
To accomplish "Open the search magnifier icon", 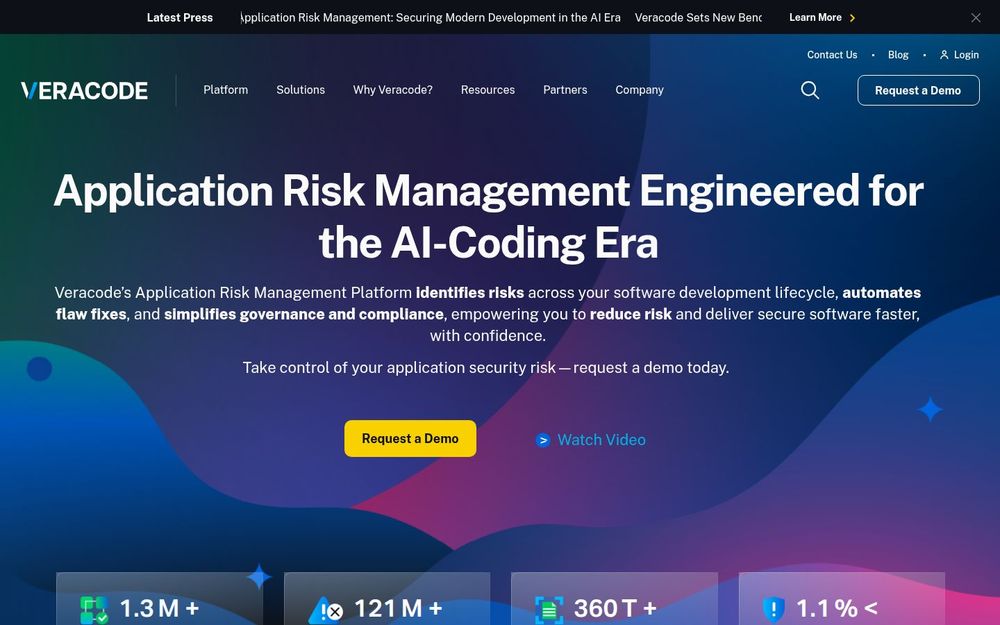I will pos(810,90).
